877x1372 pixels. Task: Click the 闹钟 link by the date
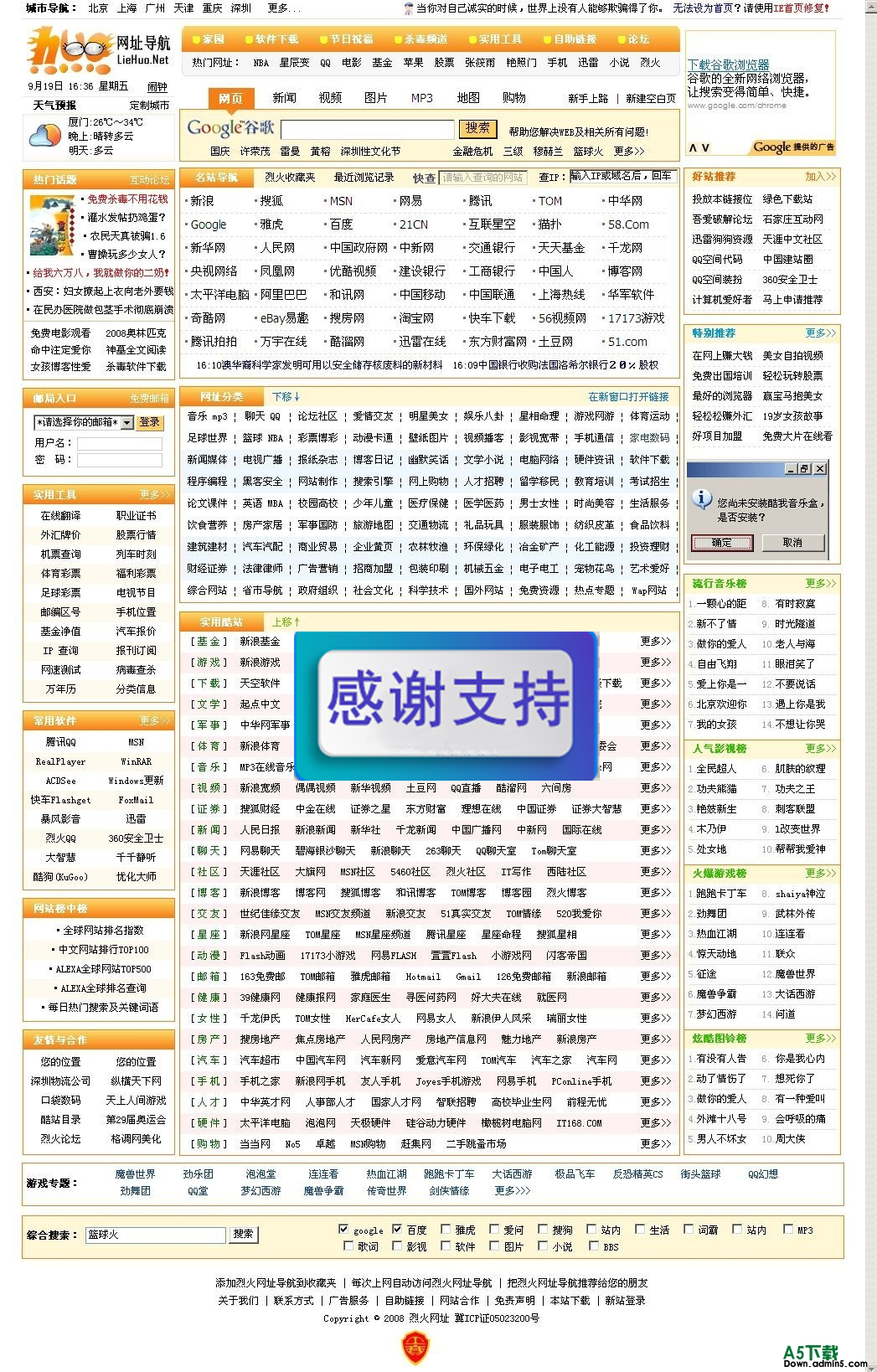pyautogui.click(x=157, y=86)
